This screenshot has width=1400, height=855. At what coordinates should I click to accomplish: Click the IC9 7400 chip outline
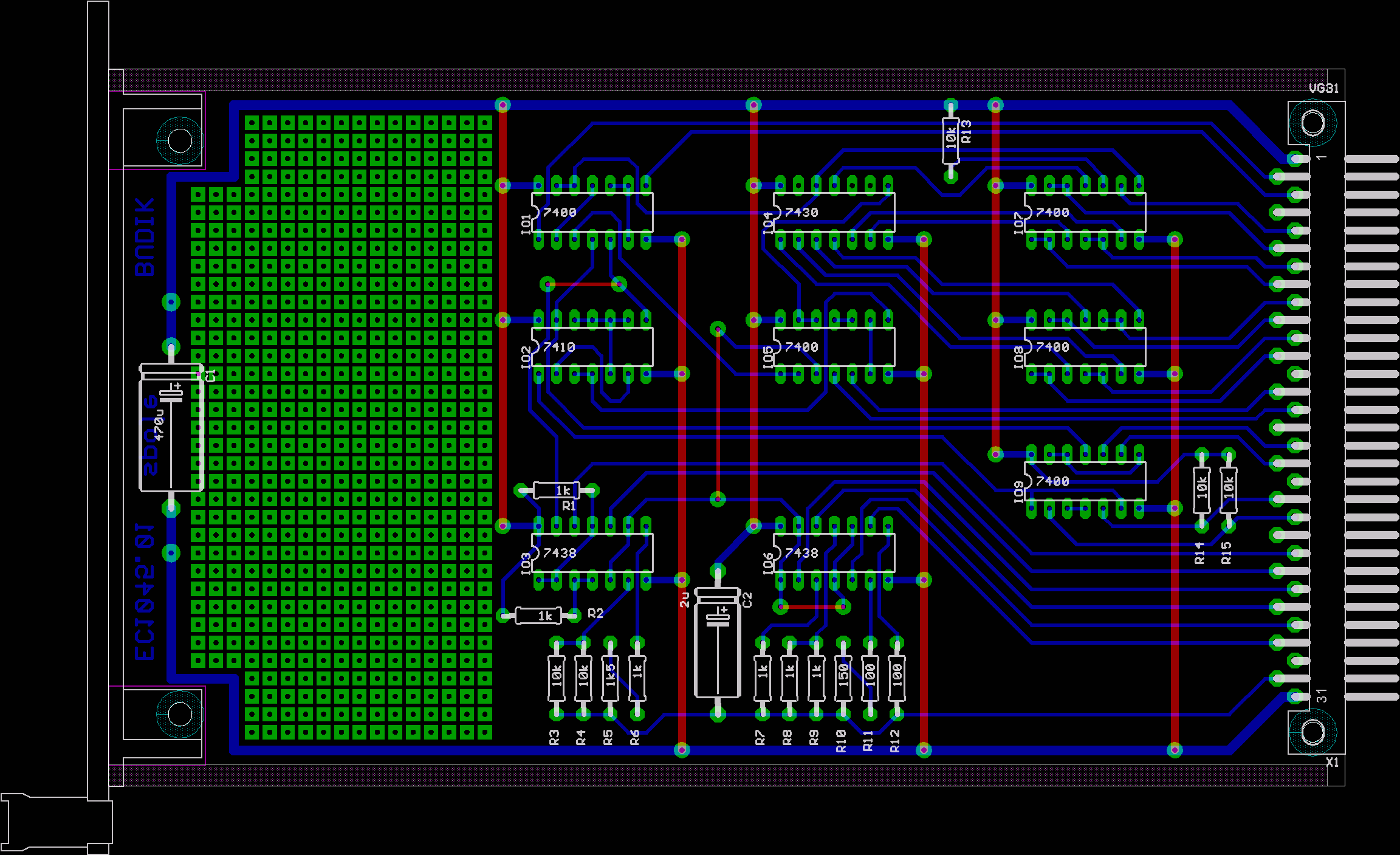point(1085,481)
